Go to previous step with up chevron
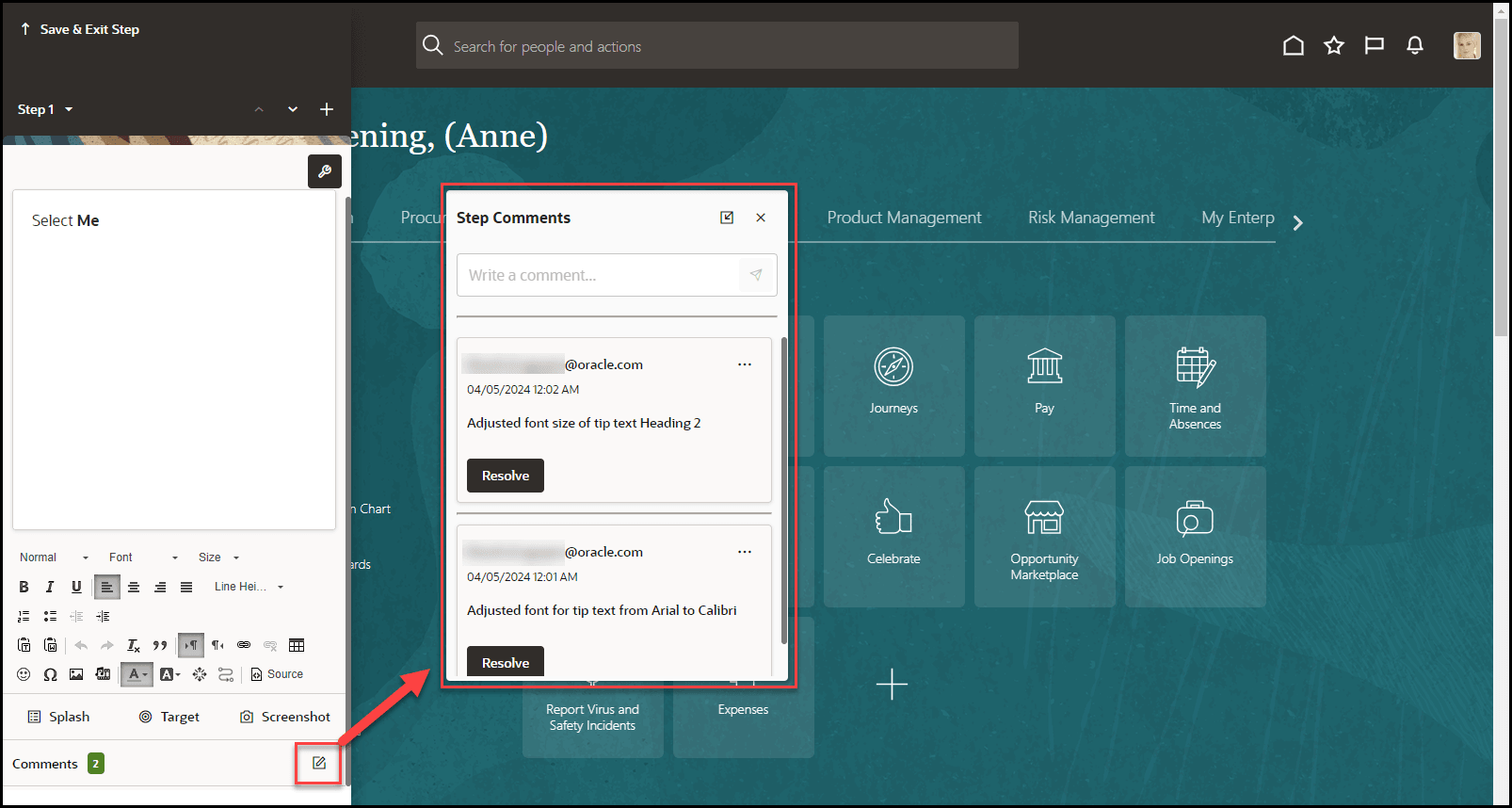This screenshot has width=1512, height=808. point(259,109)
